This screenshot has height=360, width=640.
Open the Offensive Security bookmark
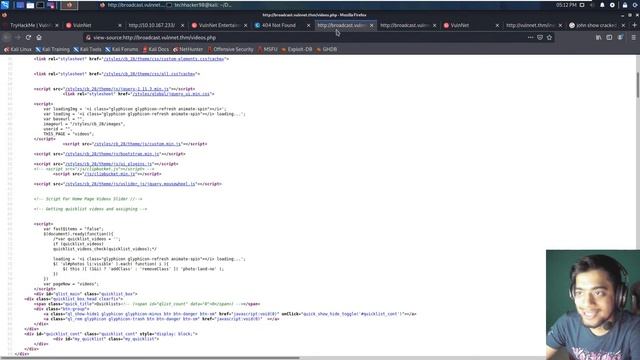[x=230, y=49]
